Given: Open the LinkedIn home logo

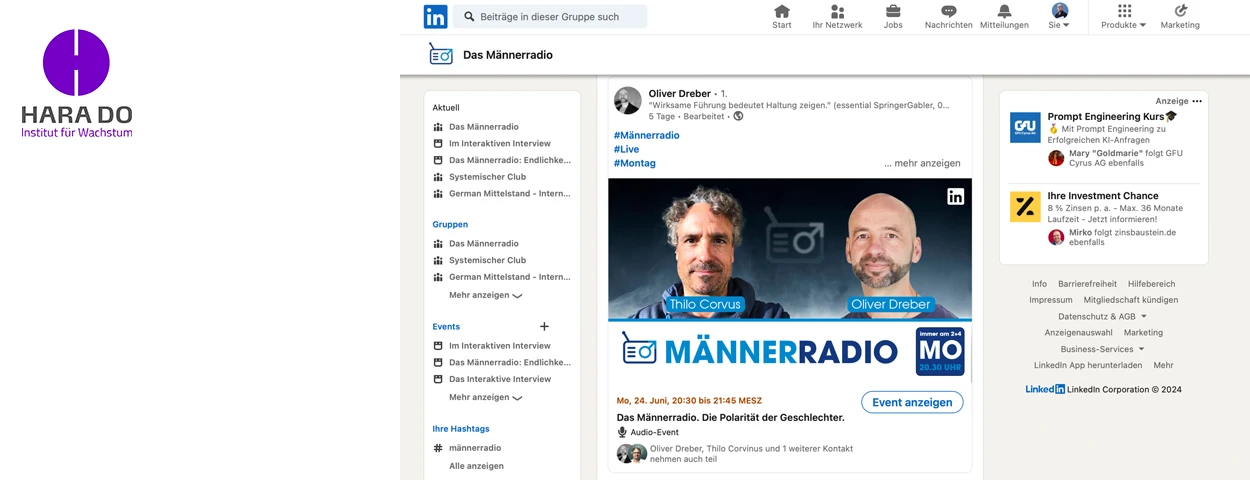Looking at the screenshot, I should 435,16.
